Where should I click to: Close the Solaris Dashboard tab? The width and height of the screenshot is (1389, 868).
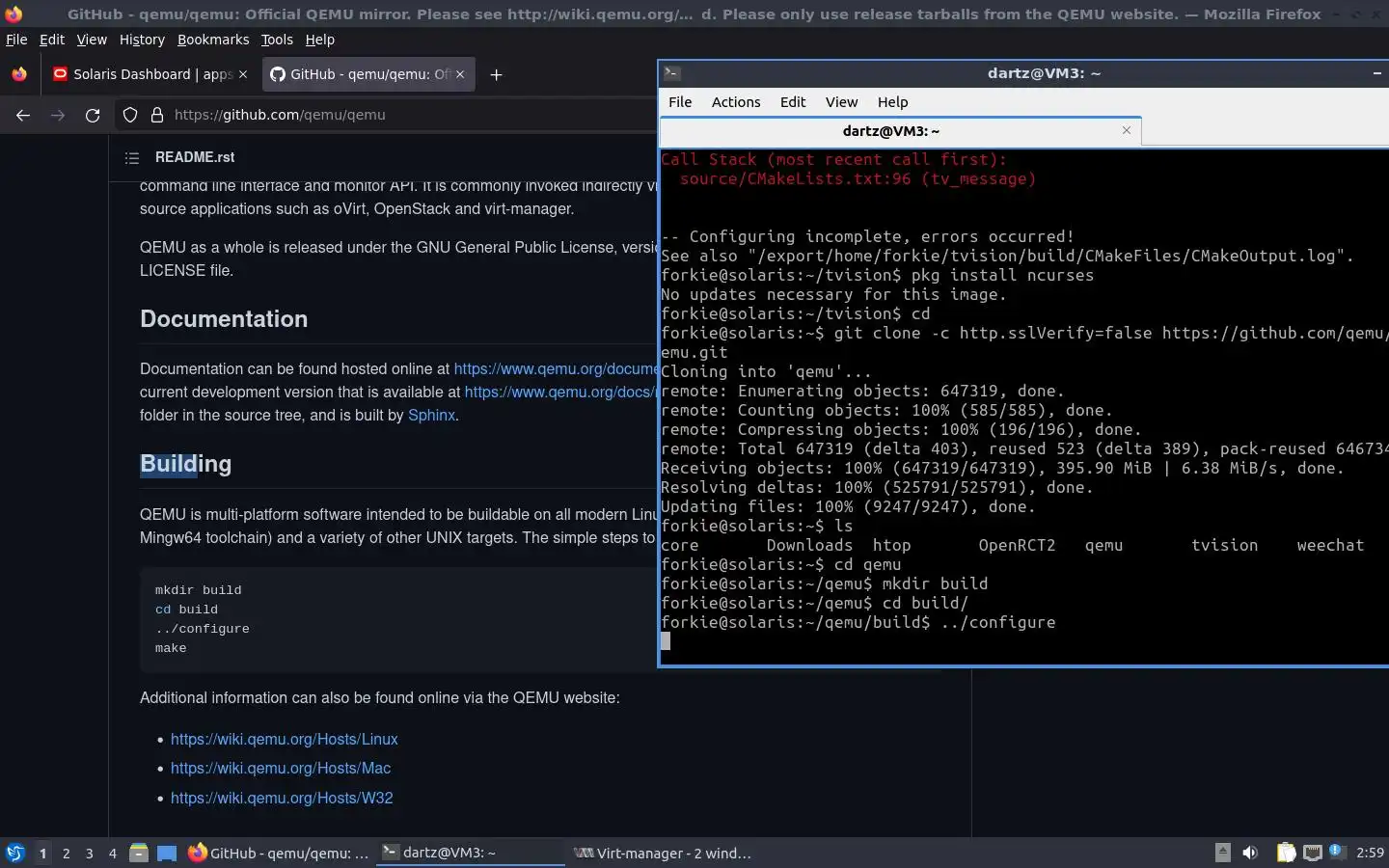coord(243,74)
